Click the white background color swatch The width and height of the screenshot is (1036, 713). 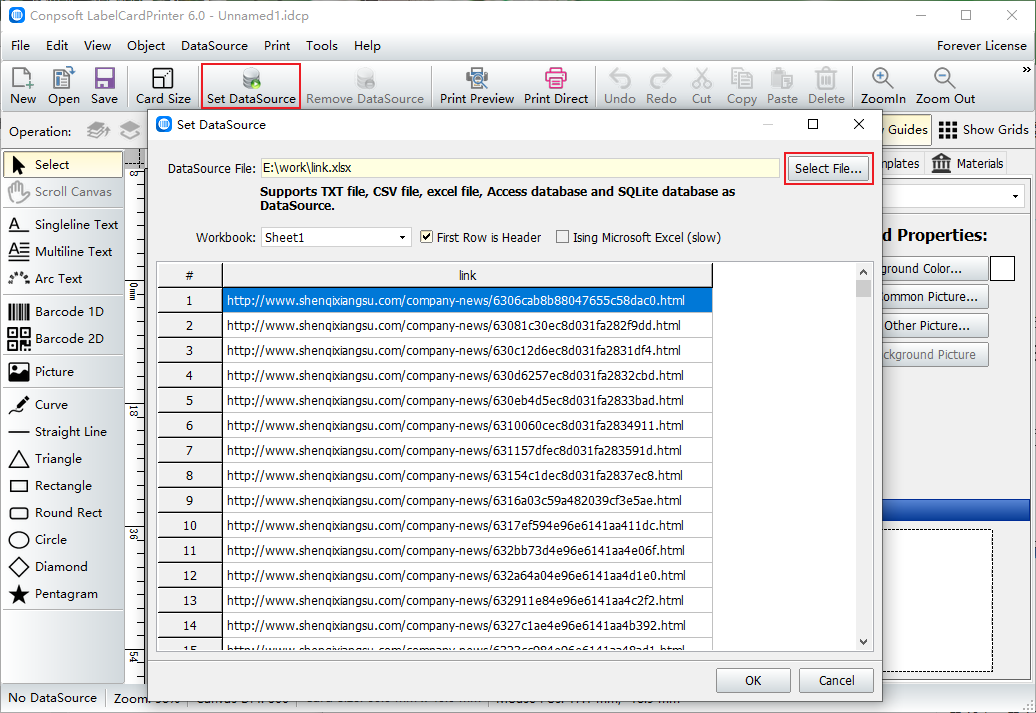coord(1002,268)
